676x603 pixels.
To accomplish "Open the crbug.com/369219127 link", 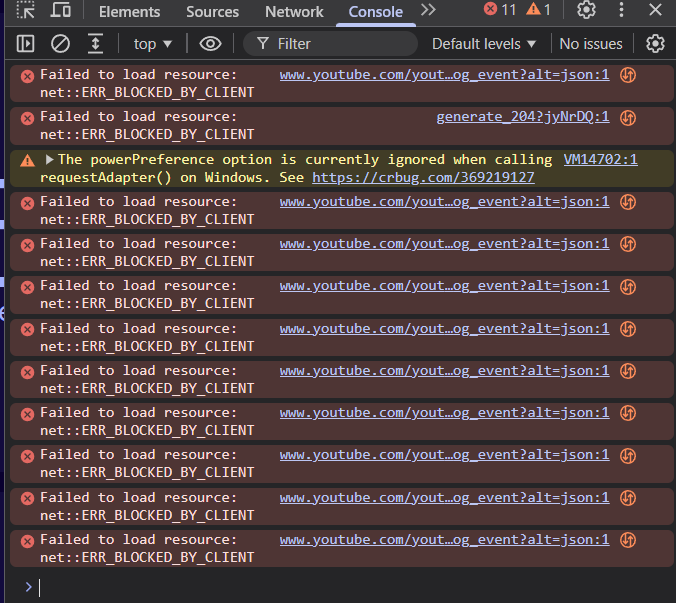I will click(x=423, y=178).
